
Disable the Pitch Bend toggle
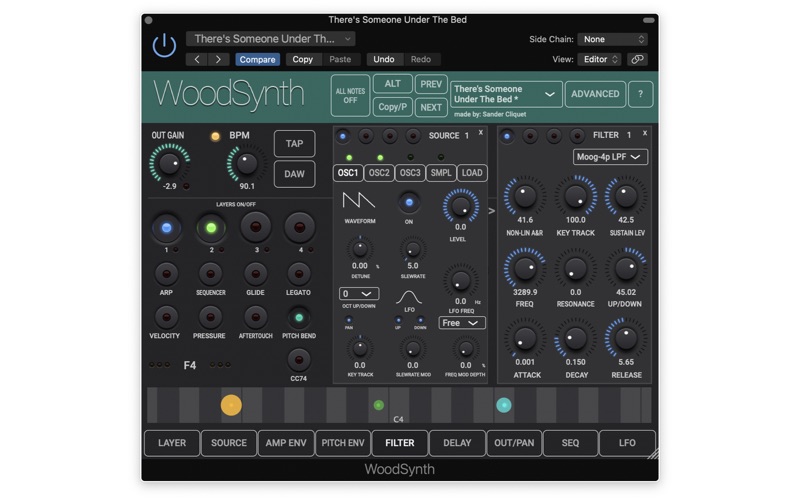(x=299, y=317)
